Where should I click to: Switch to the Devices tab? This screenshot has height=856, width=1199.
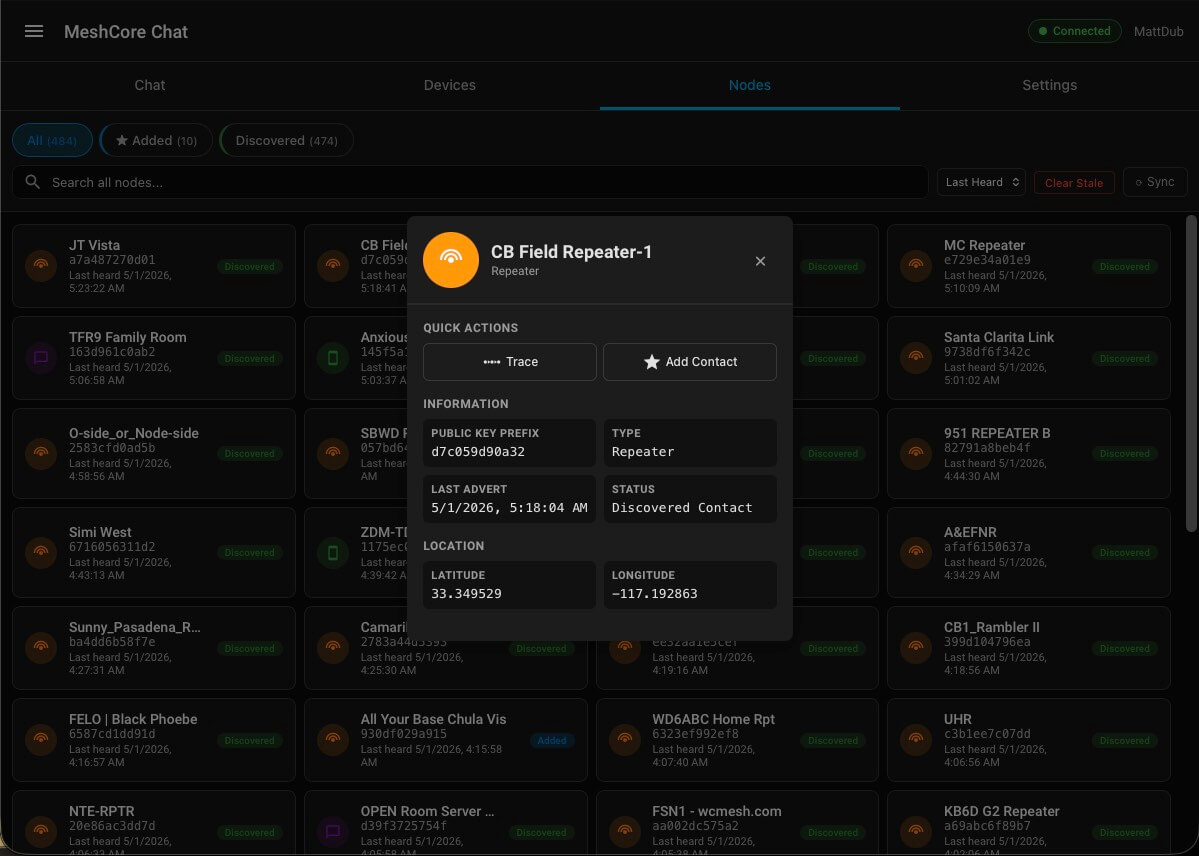click(x=450, y=86)
